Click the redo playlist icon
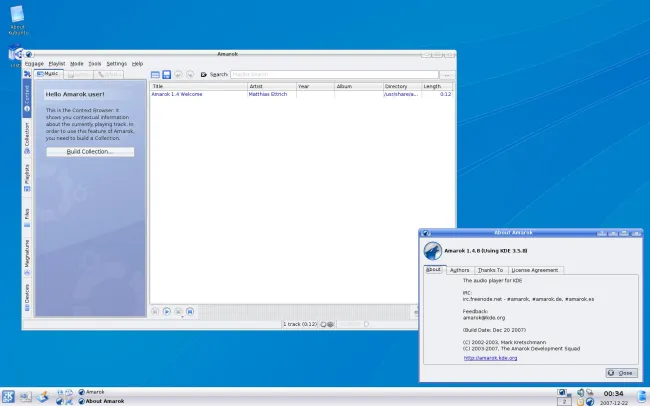This screenshot has height=406, width=650. (x=190, y=74)
